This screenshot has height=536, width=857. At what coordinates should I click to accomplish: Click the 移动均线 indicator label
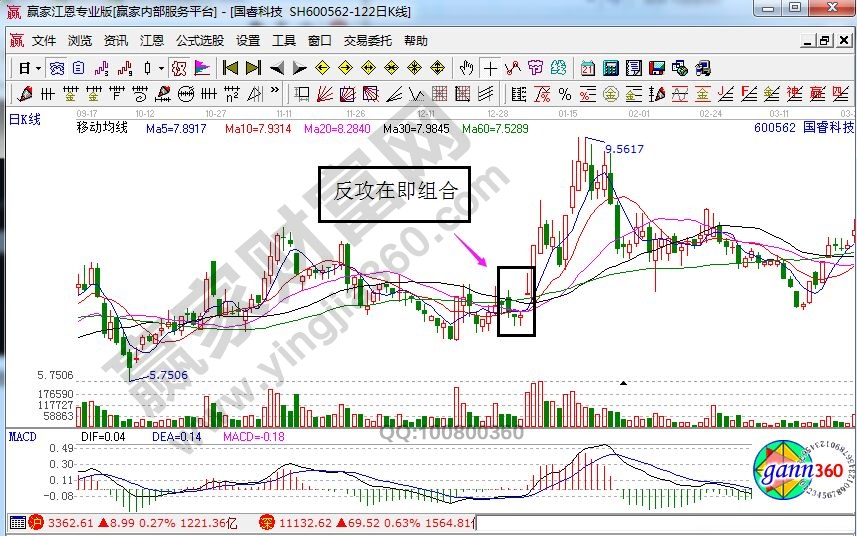tap(102, 128)
